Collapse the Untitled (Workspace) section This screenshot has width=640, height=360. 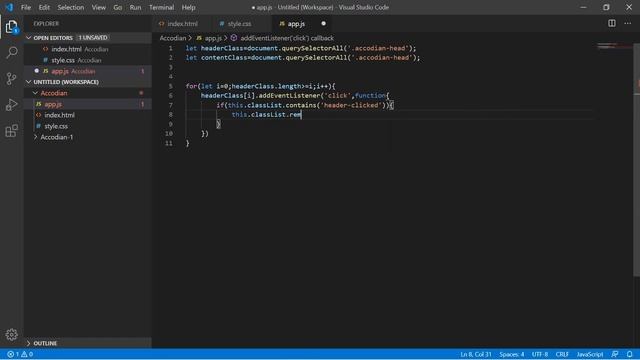click(x=88, y=82)
